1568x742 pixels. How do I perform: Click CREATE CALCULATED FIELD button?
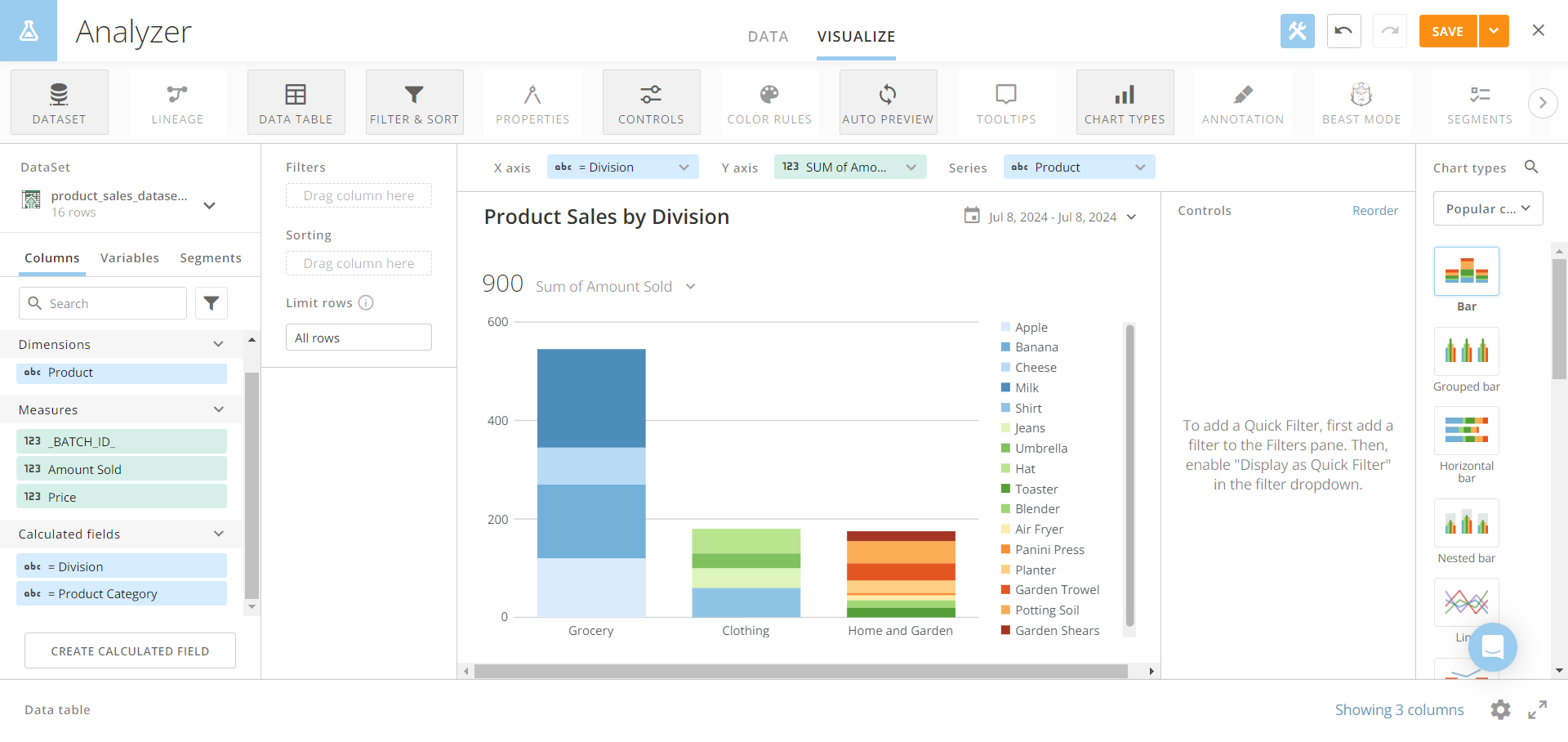coord(130,650)
